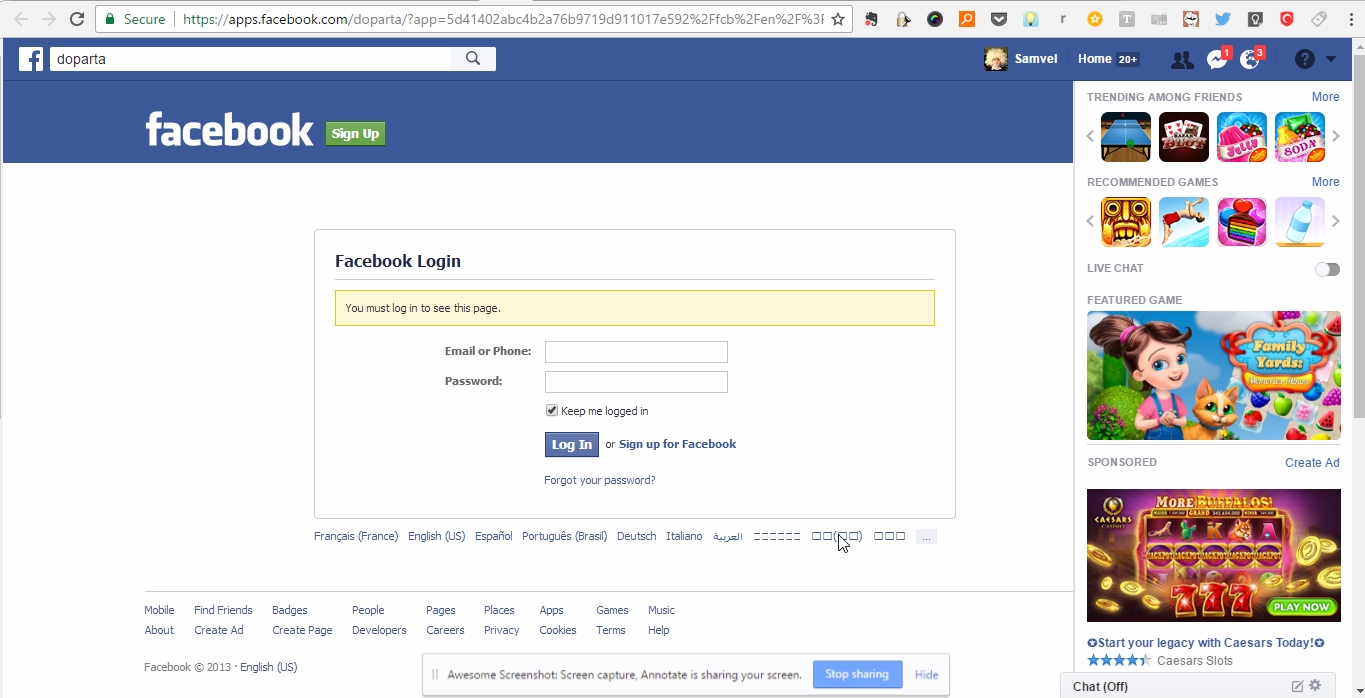Viewport: 1365px width, 698px height.
Task: Bookmark this page with the star icon
Action: pos(838,19)
